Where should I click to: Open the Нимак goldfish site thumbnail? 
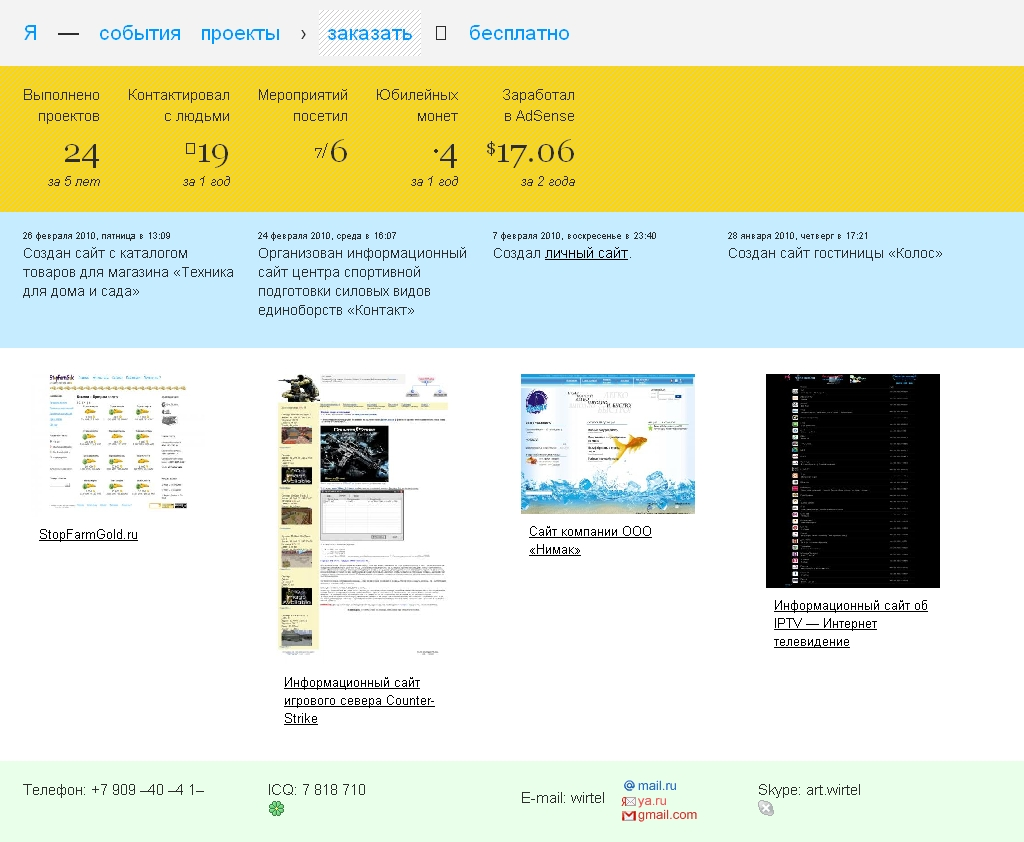coord(608,444)
